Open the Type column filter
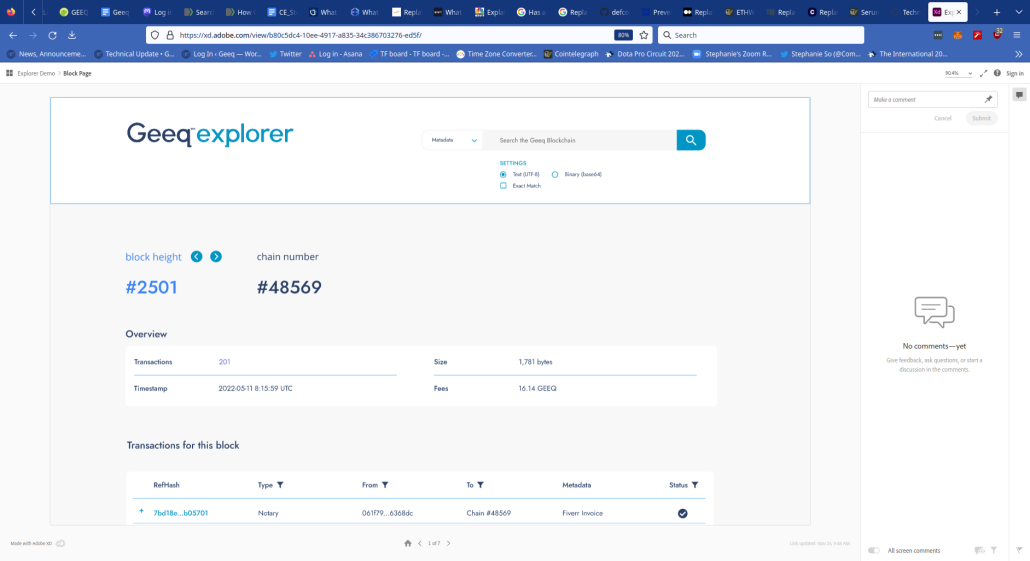This screenshot has height=561, width=1030. (280, 485)
